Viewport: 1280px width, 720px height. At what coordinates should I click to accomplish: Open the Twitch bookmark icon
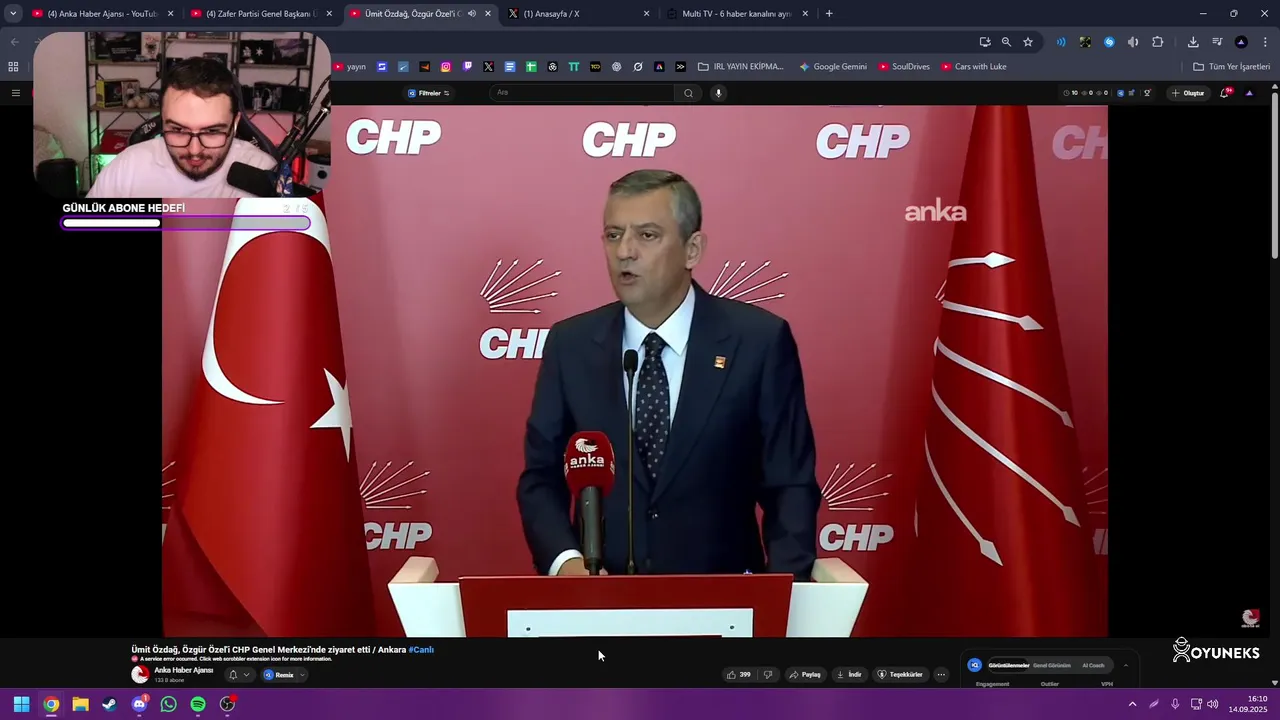tap(467, 67)
